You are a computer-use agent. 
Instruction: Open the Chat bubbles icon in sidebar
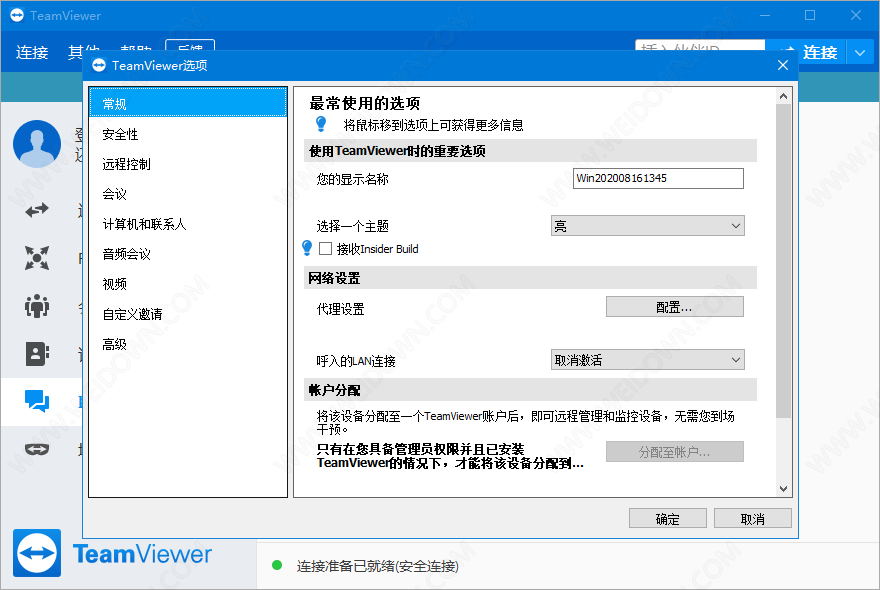[37, 401]
